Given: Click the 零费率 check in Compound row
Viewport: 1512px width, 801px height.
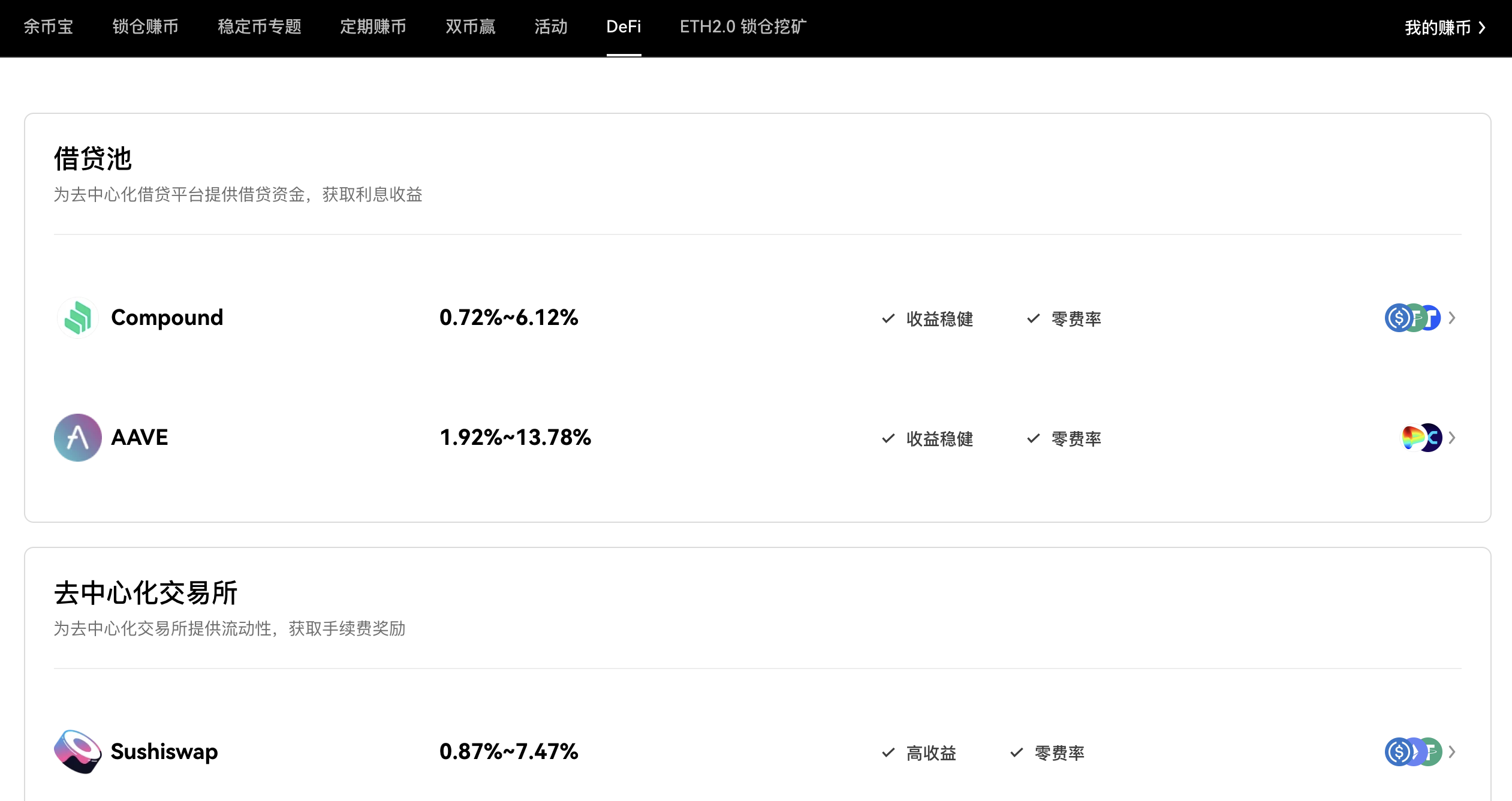Looking at the screenshot, I should tap(1034, 318).
